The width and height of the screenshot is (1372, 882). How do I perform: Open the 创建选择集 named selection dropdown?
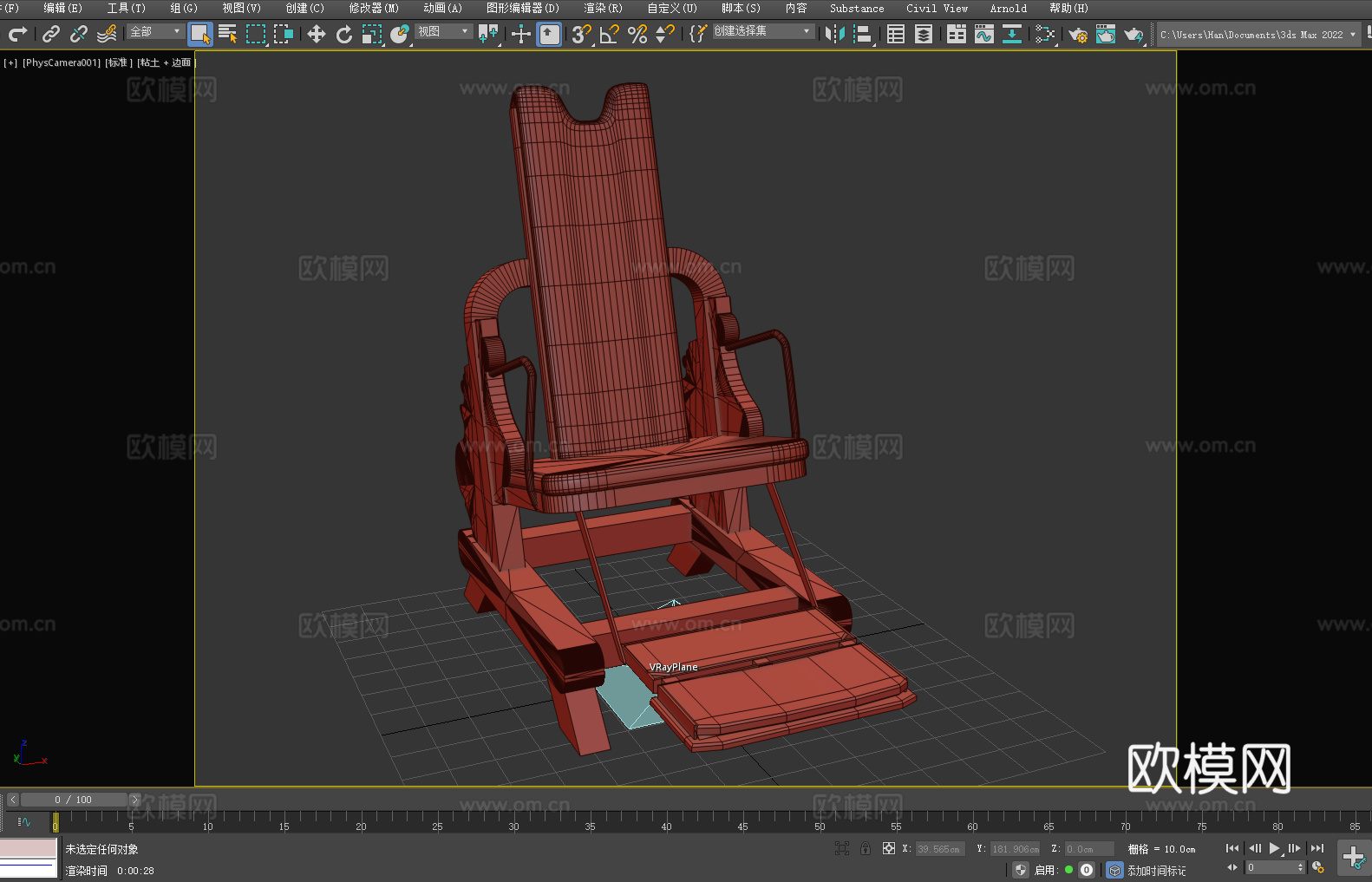pyautogui.click(x=763, y=32)
